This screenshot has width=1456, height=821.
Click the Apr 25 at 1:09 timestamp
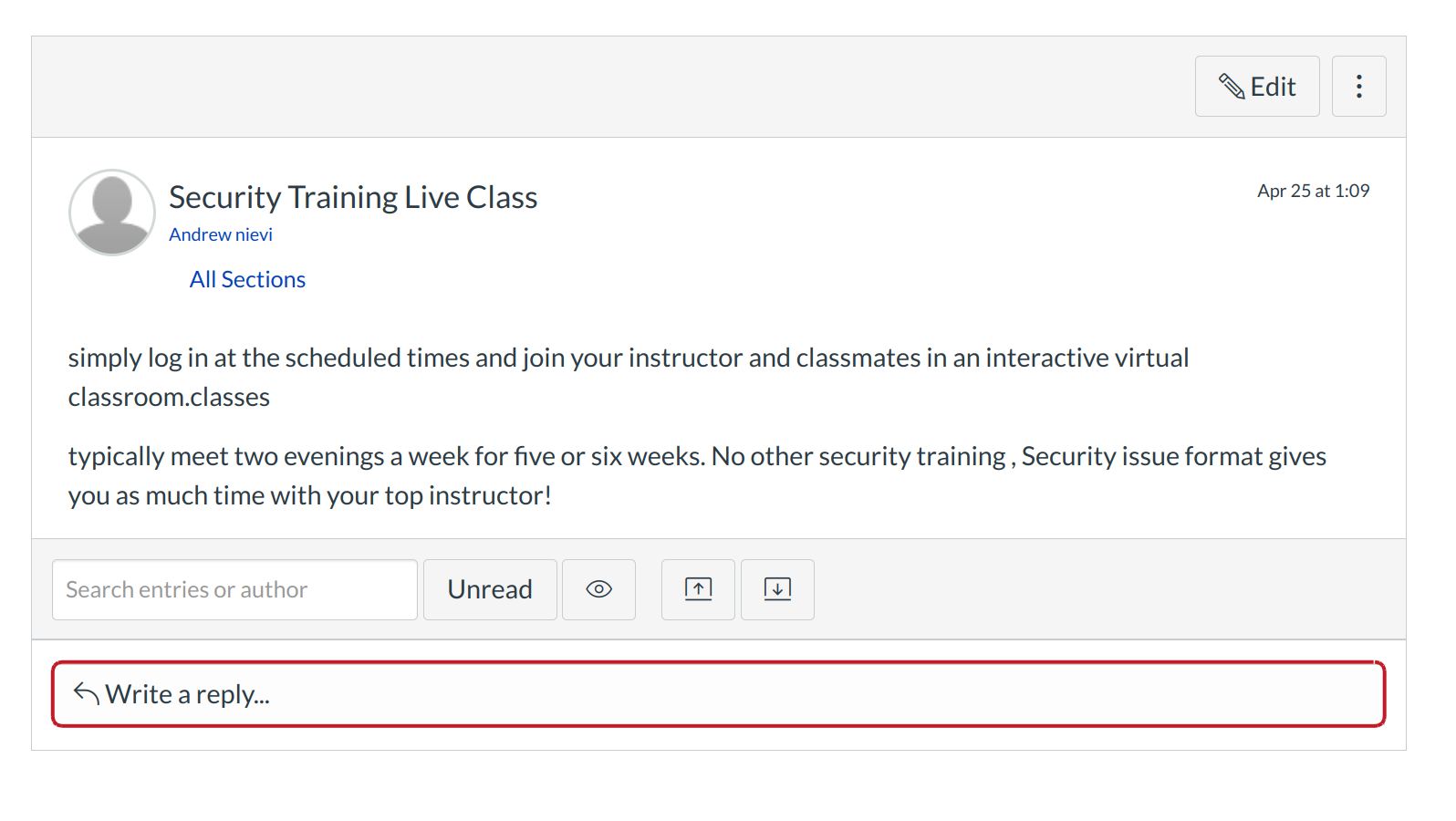coord(1313,191)
